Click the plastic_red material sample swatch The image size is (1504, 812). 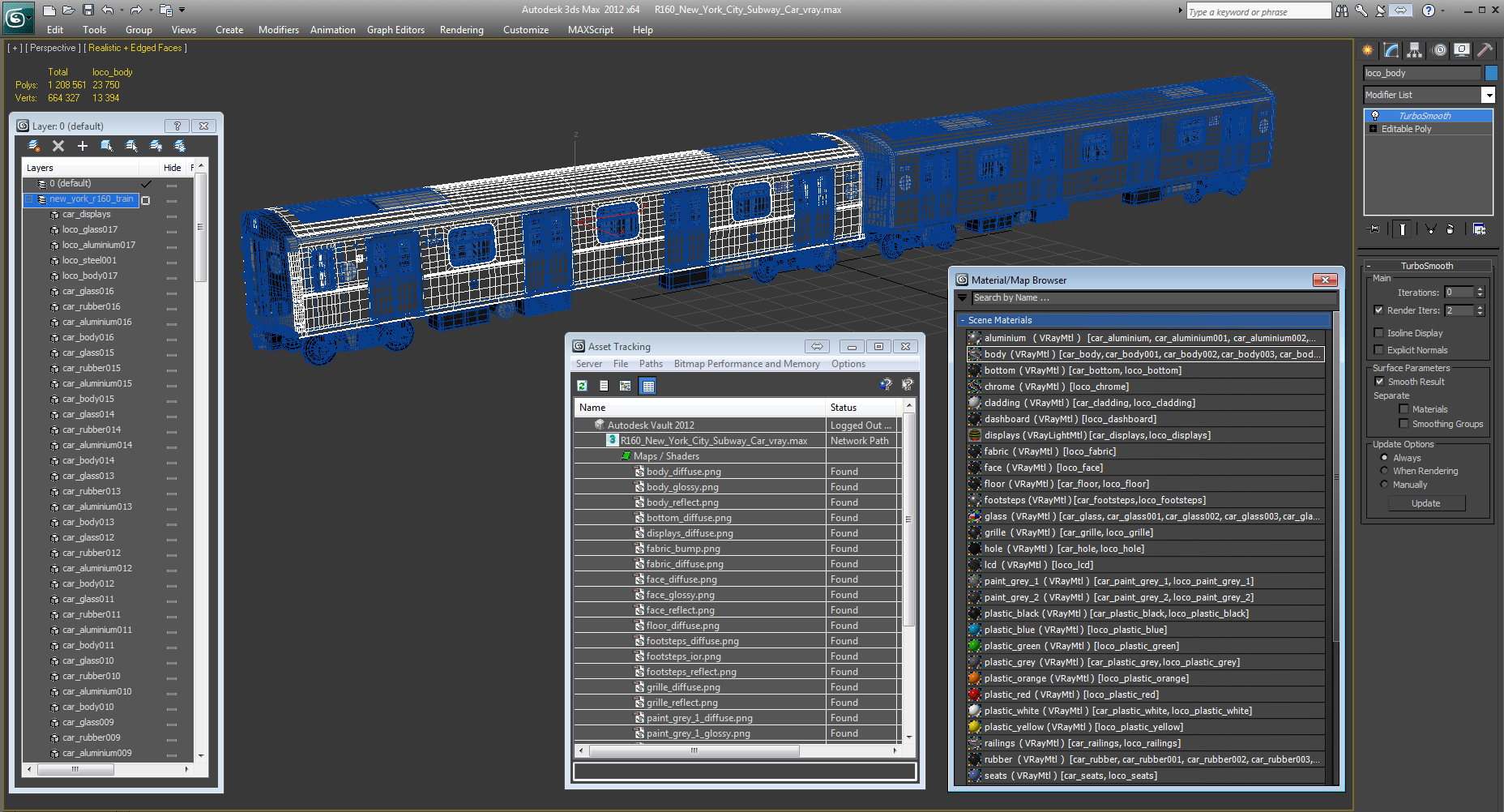(975, 694)
